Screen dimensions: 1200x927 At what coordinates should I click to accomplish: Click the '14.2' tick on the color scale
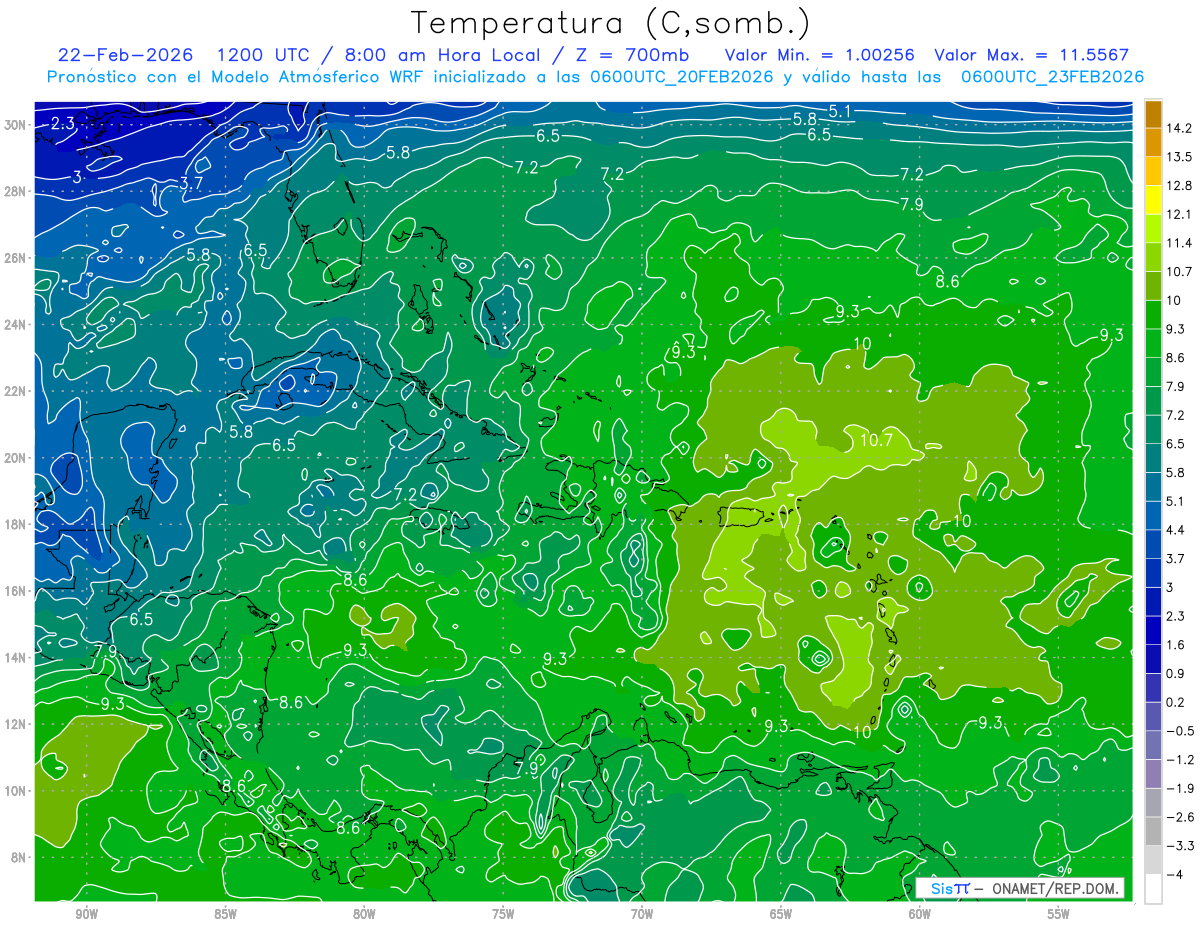click(x=1178, y=128)
